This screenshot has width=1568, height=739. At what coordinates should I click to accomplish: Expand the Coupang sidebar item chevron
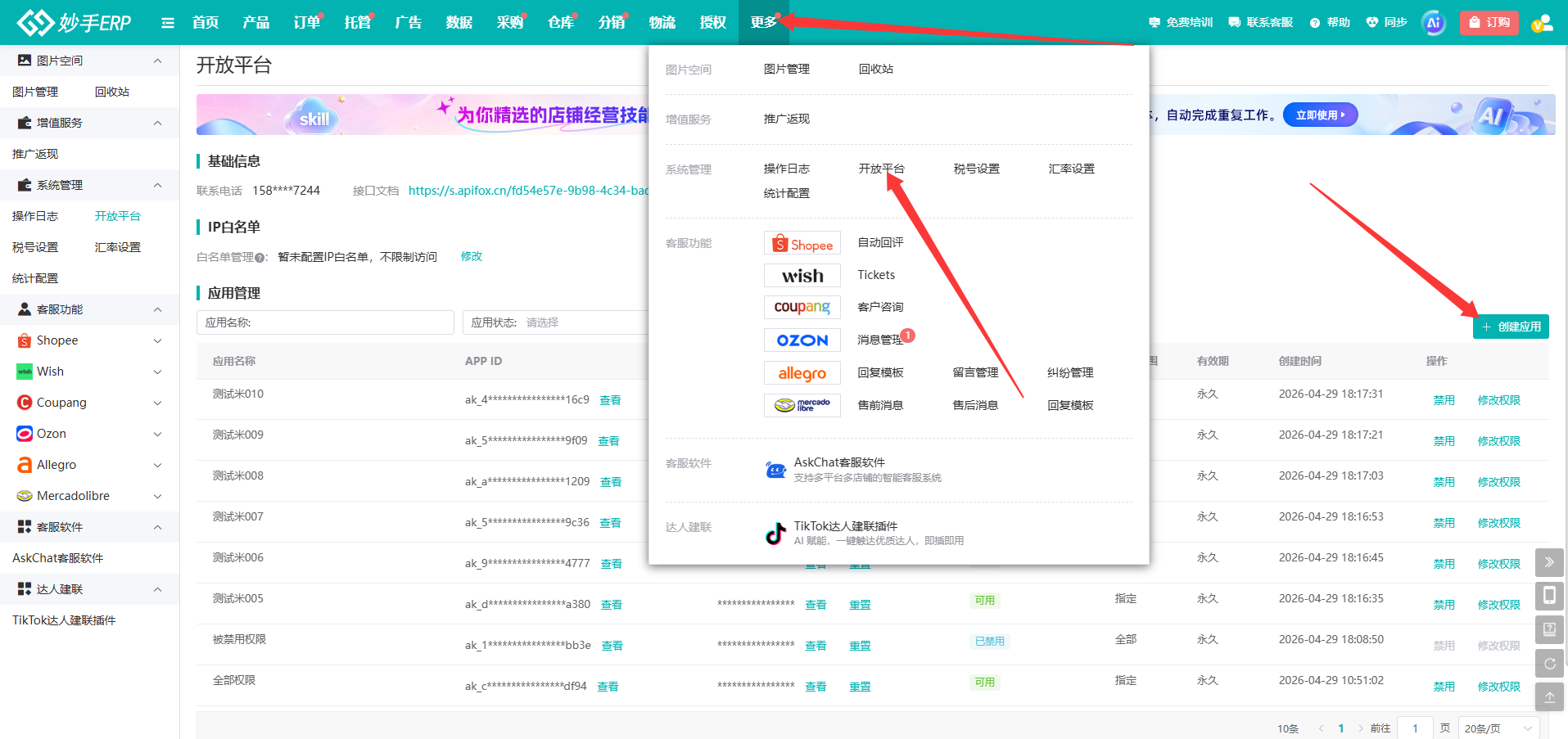157,403
